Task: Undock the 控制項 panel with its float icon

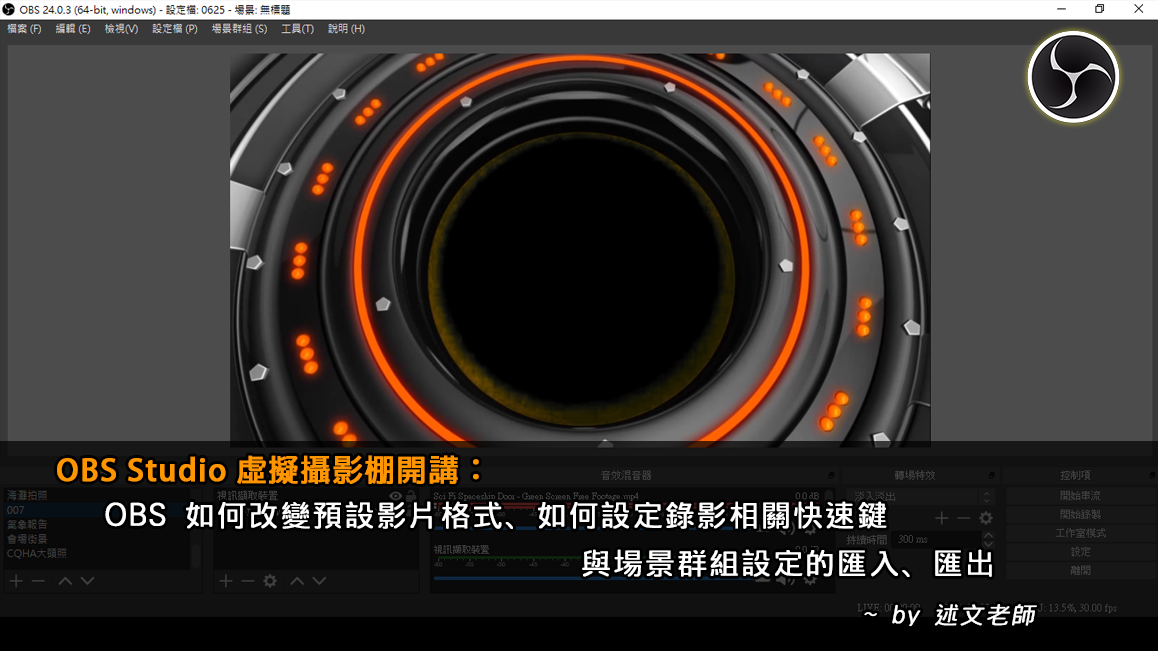Action: pyautogui.click(x=1151, y=475)
